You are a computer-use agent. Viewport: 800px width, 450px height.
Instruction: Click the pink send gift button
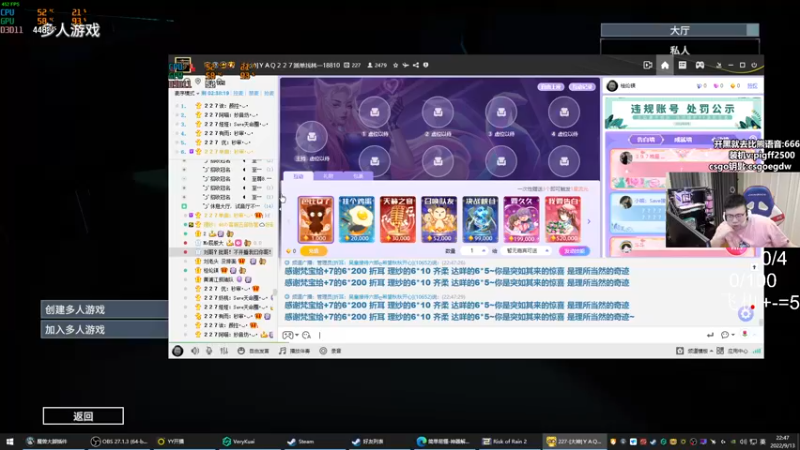574,251
